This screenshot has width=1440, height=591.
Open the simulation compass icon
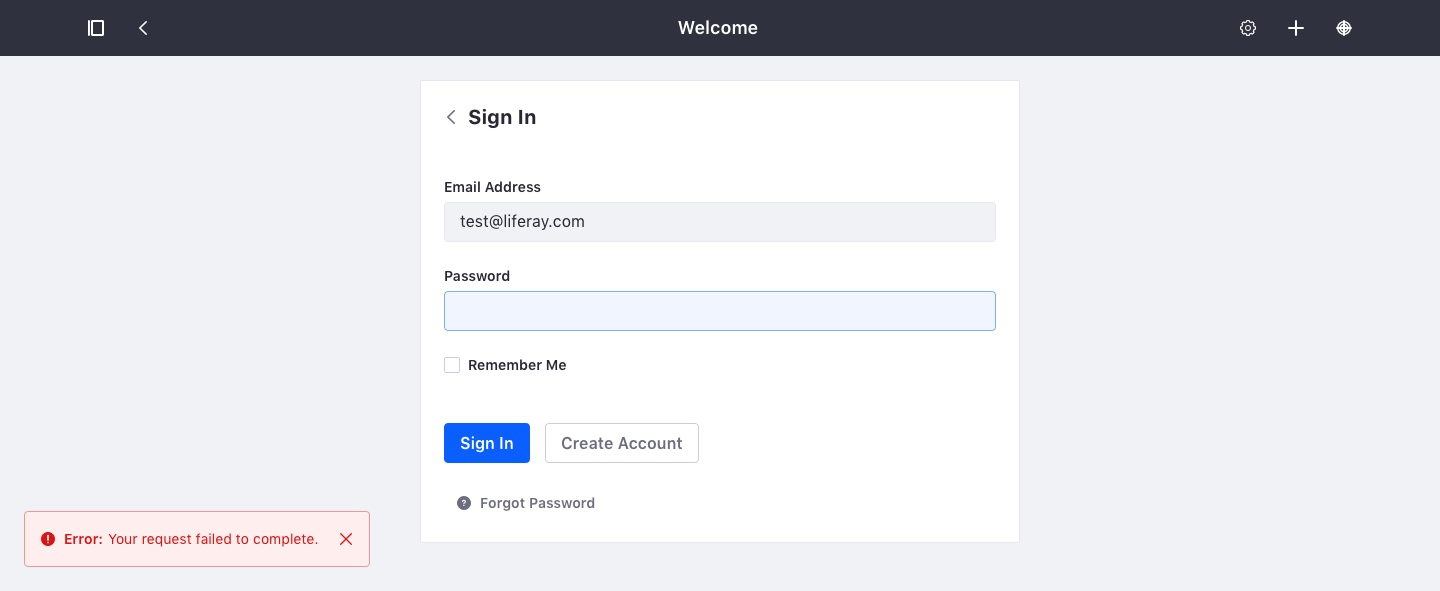[x=1344, y=28]
